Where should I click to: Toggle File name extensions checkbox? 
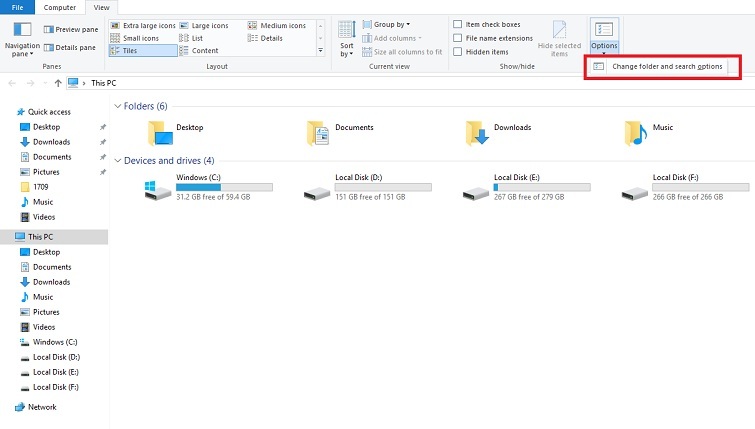coord(458,38)
